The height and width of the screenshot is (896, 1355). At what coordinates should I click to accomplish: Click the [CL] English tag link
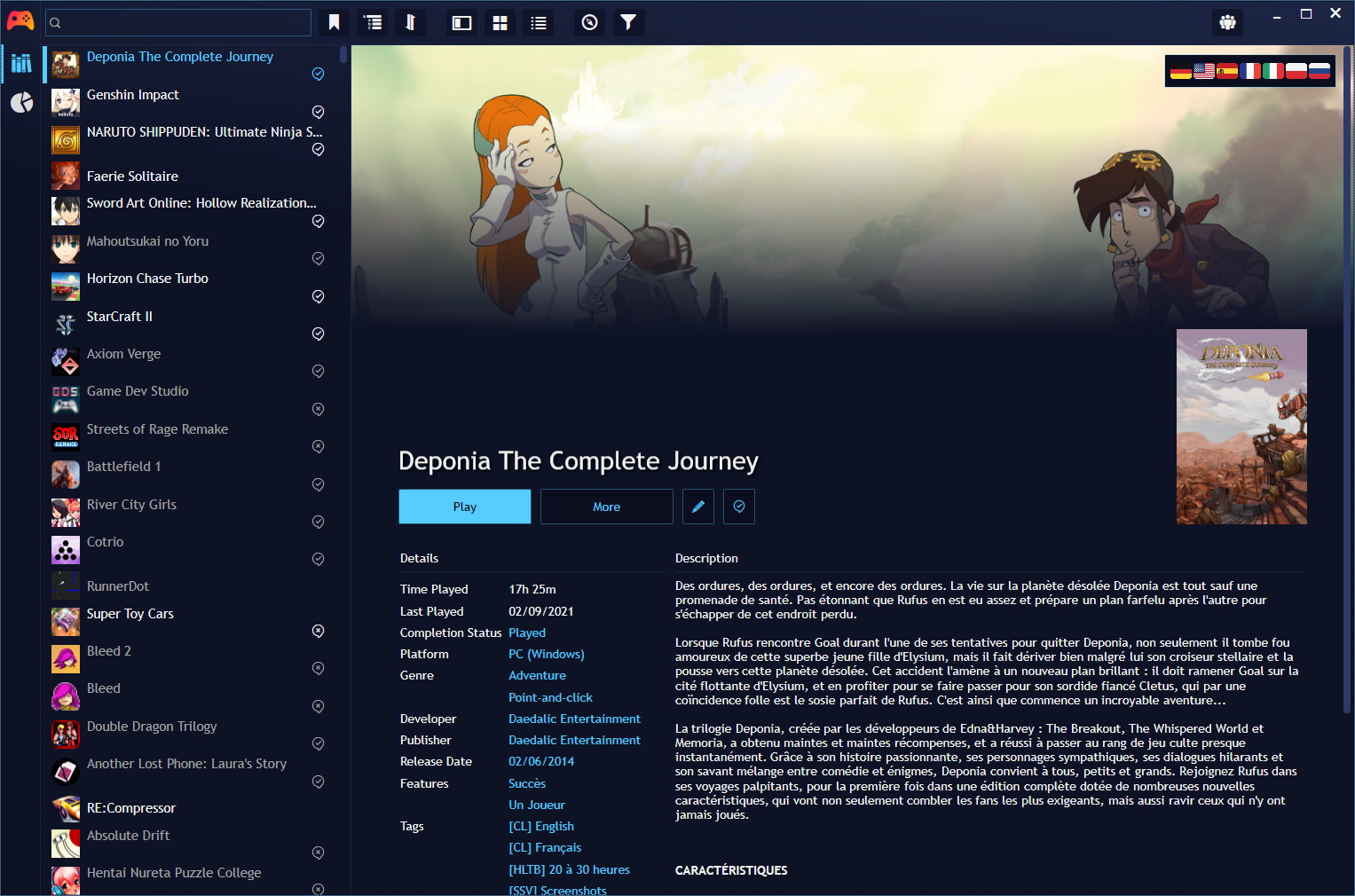click(x=541, y=826)
